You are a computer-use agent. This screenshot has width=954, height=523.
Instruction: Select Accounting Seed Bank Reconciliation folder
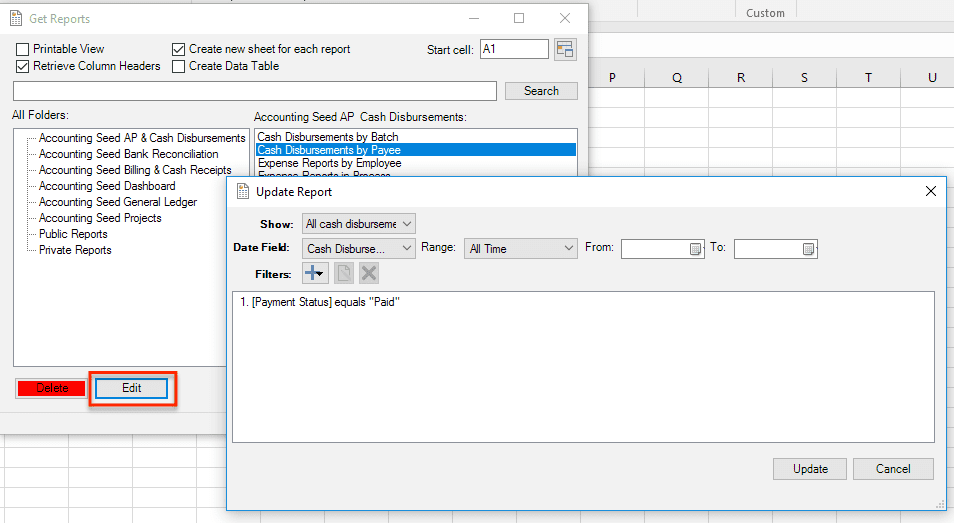click(x=128, y=154)
